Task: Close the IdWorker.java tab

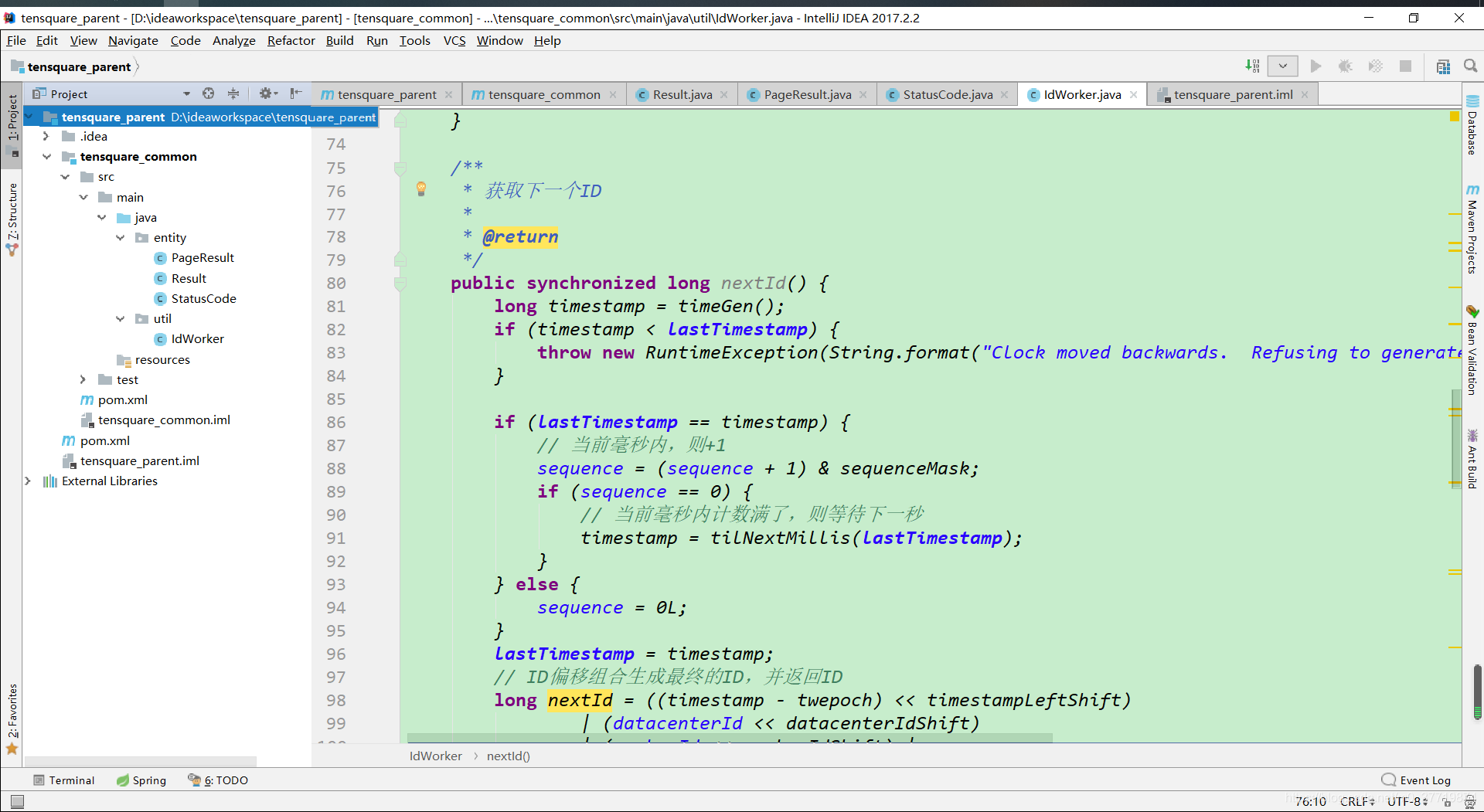Action: [x=1134, y=94]
